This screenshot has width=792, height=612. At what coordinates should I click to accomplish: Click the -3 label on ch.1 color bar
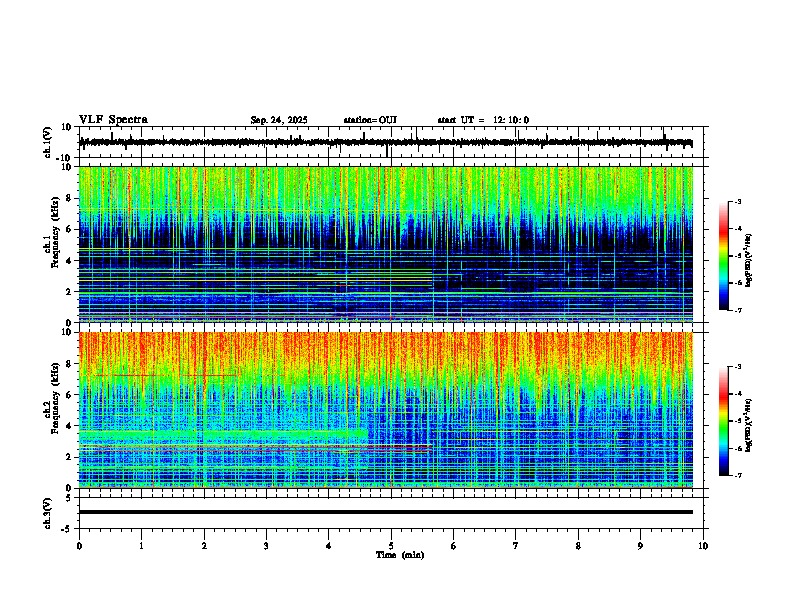(737, 201)
